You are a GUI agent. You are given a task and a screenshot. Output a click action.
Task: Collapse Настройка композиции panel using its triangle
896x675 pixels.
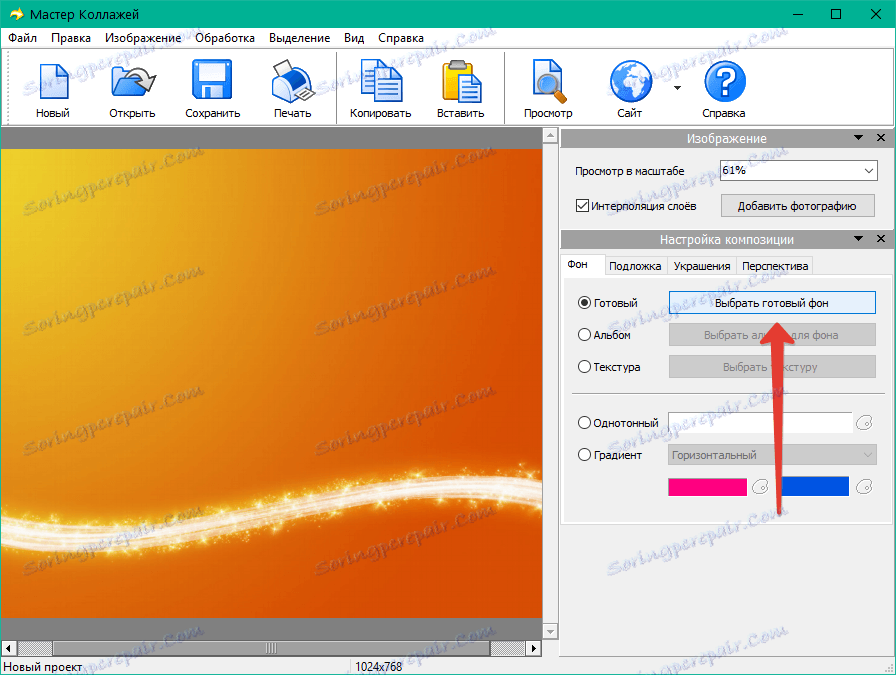point(858,238)
